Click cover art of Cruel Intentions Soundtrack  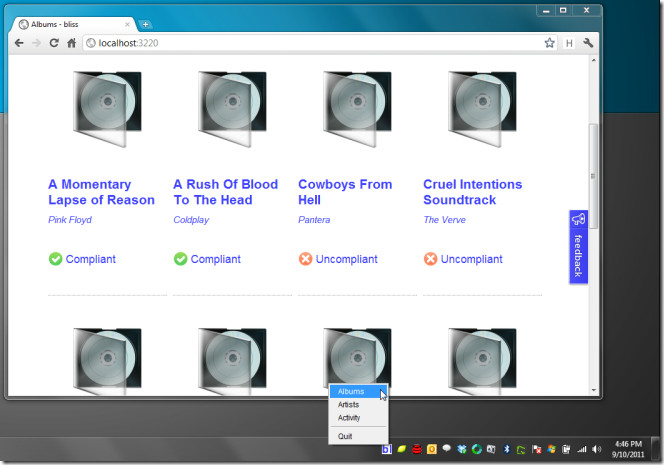482,109
